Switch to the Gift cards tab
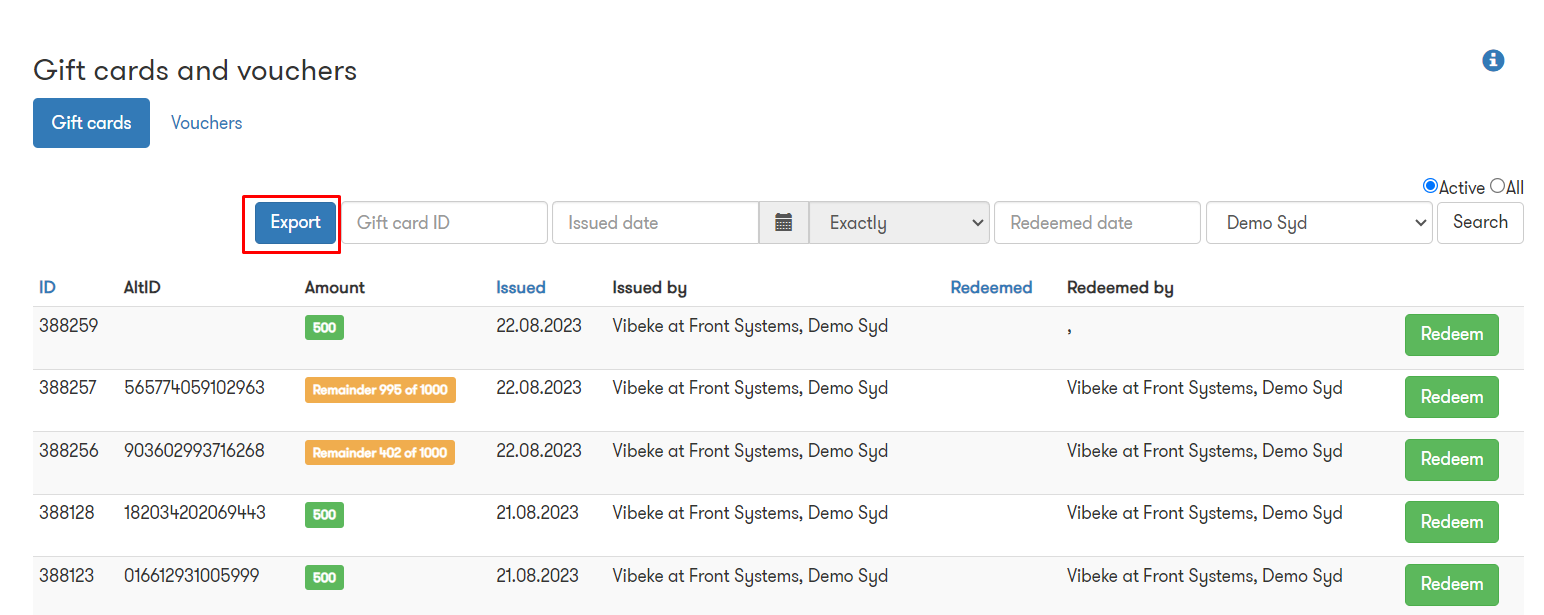 click(91, 123)
